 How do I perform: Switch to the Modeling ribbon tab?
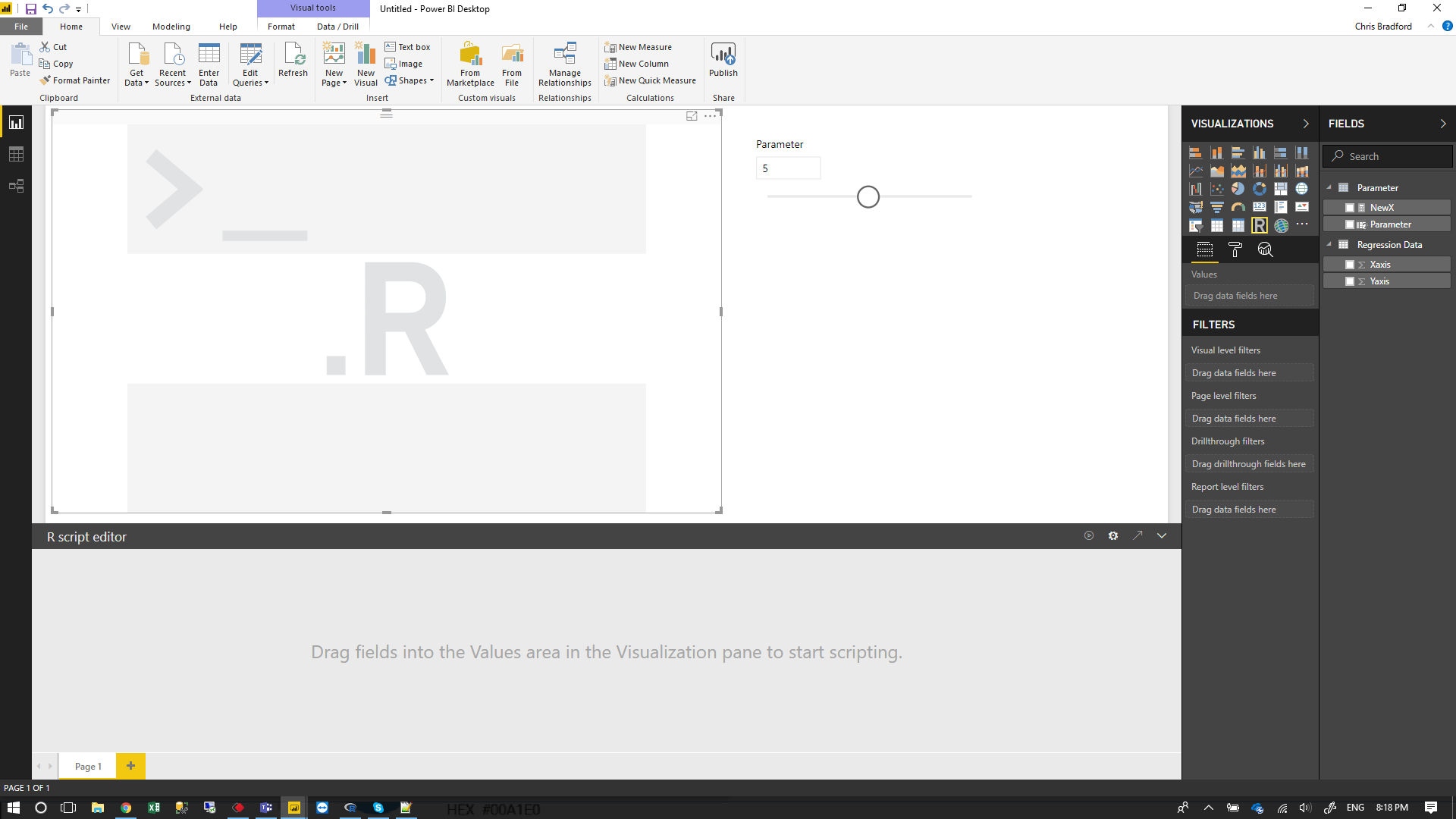(171, 26)
